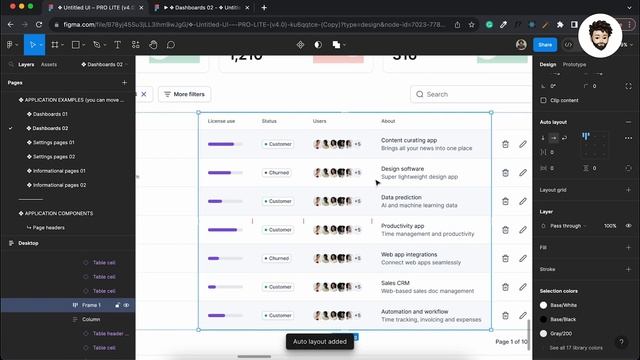
Task: Toggle visibility of Frame 1 layer
Action: pyautogui.click(x=127, y=305)
